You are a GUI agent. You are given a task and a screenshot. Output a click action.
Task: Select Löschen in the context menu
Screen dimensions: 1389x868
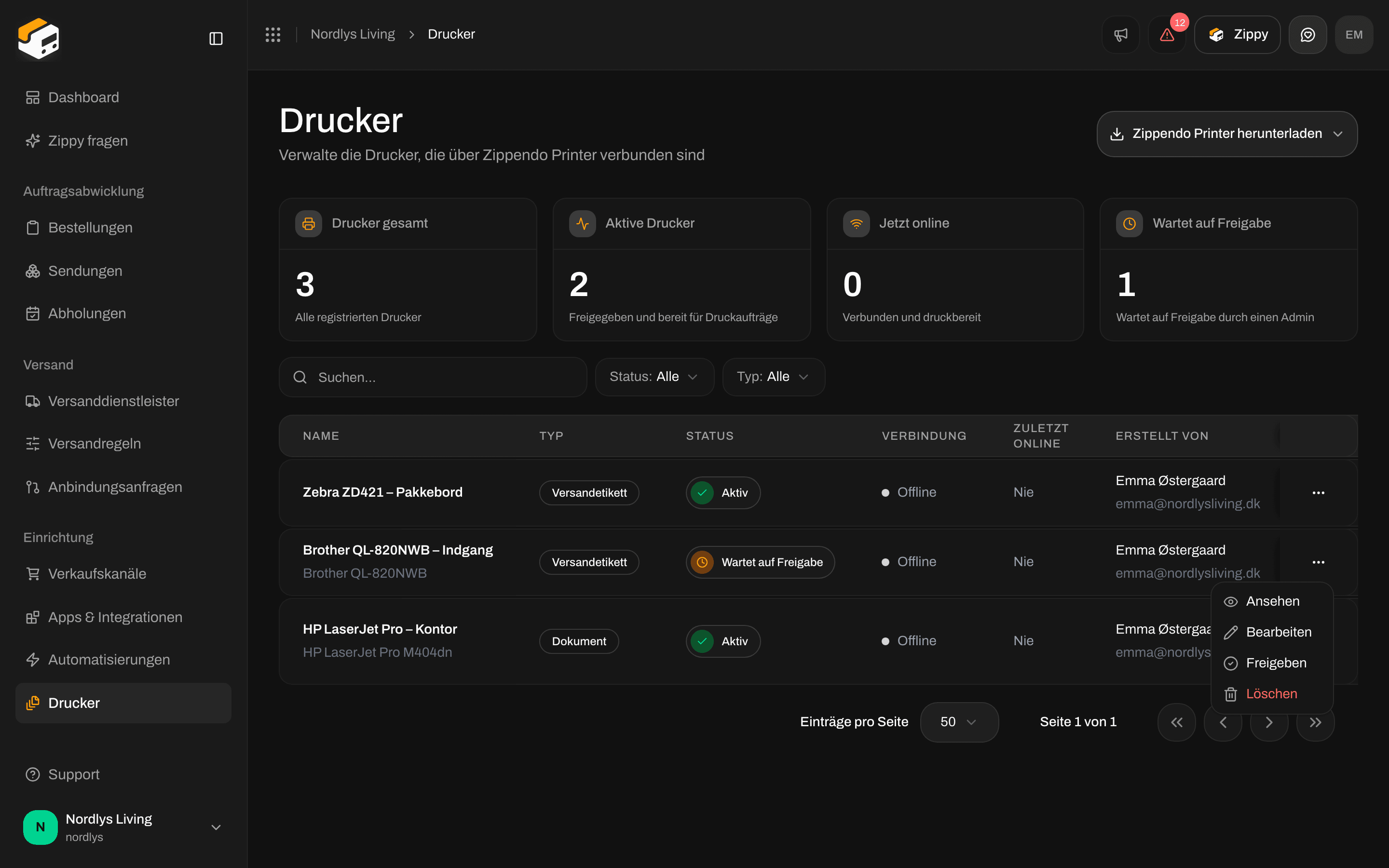coord(1271,694)
